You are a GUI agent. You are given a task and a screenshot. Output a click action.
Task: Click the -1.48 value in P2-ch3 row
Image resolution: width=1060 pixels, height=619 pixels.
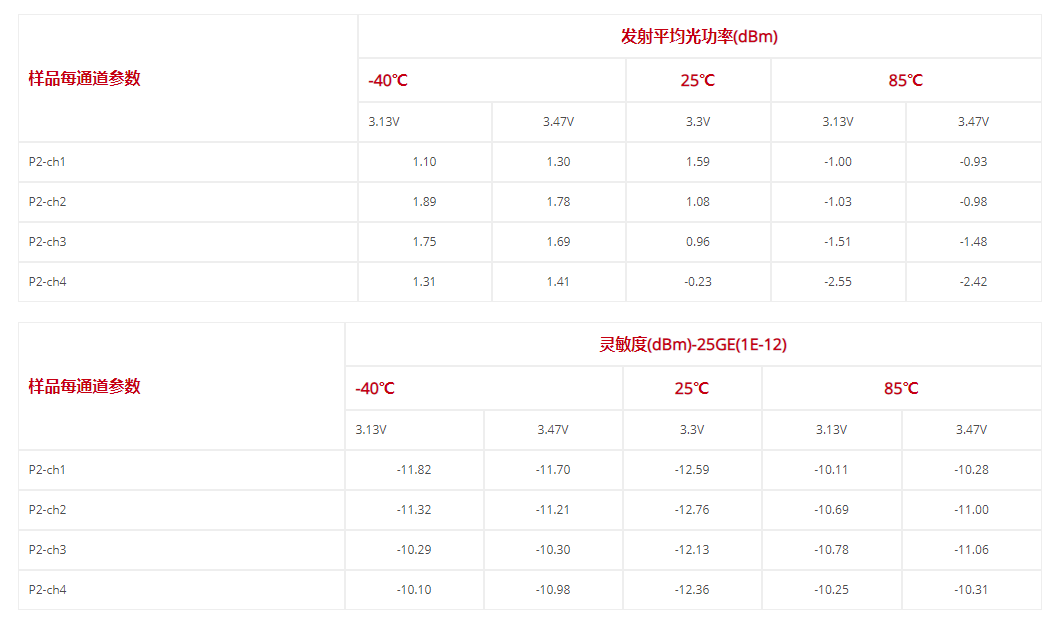tap(973, 242)
